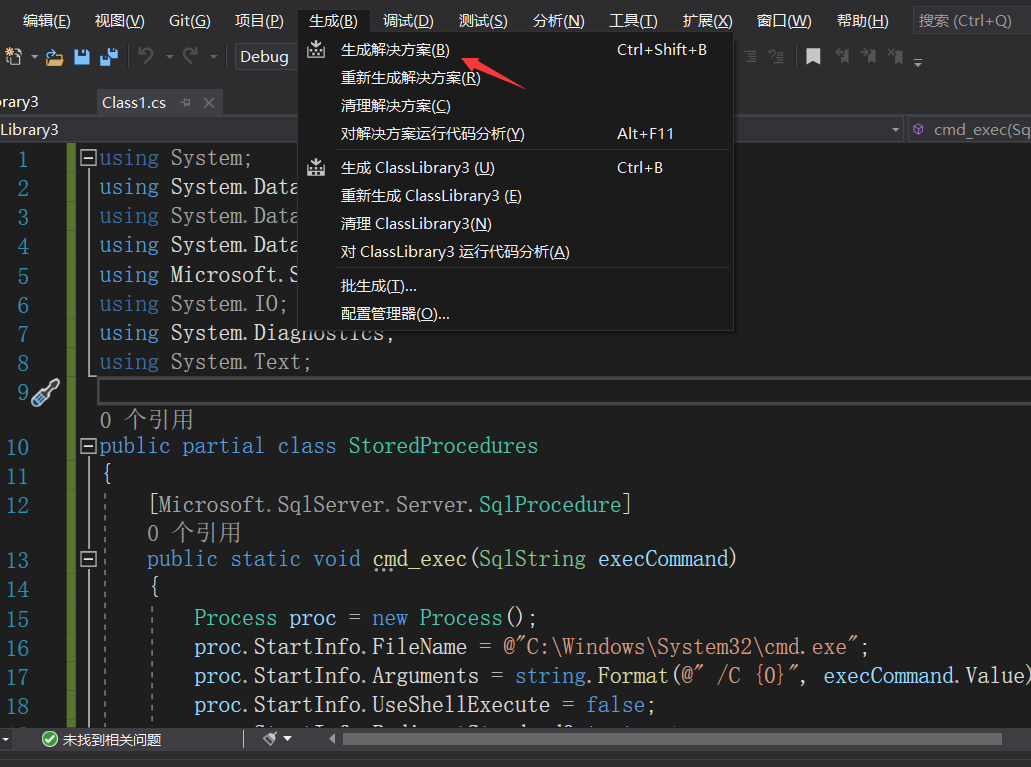Open the 视图(V) menu
Screen dimensions: 1031x767
tap(119, 21)
